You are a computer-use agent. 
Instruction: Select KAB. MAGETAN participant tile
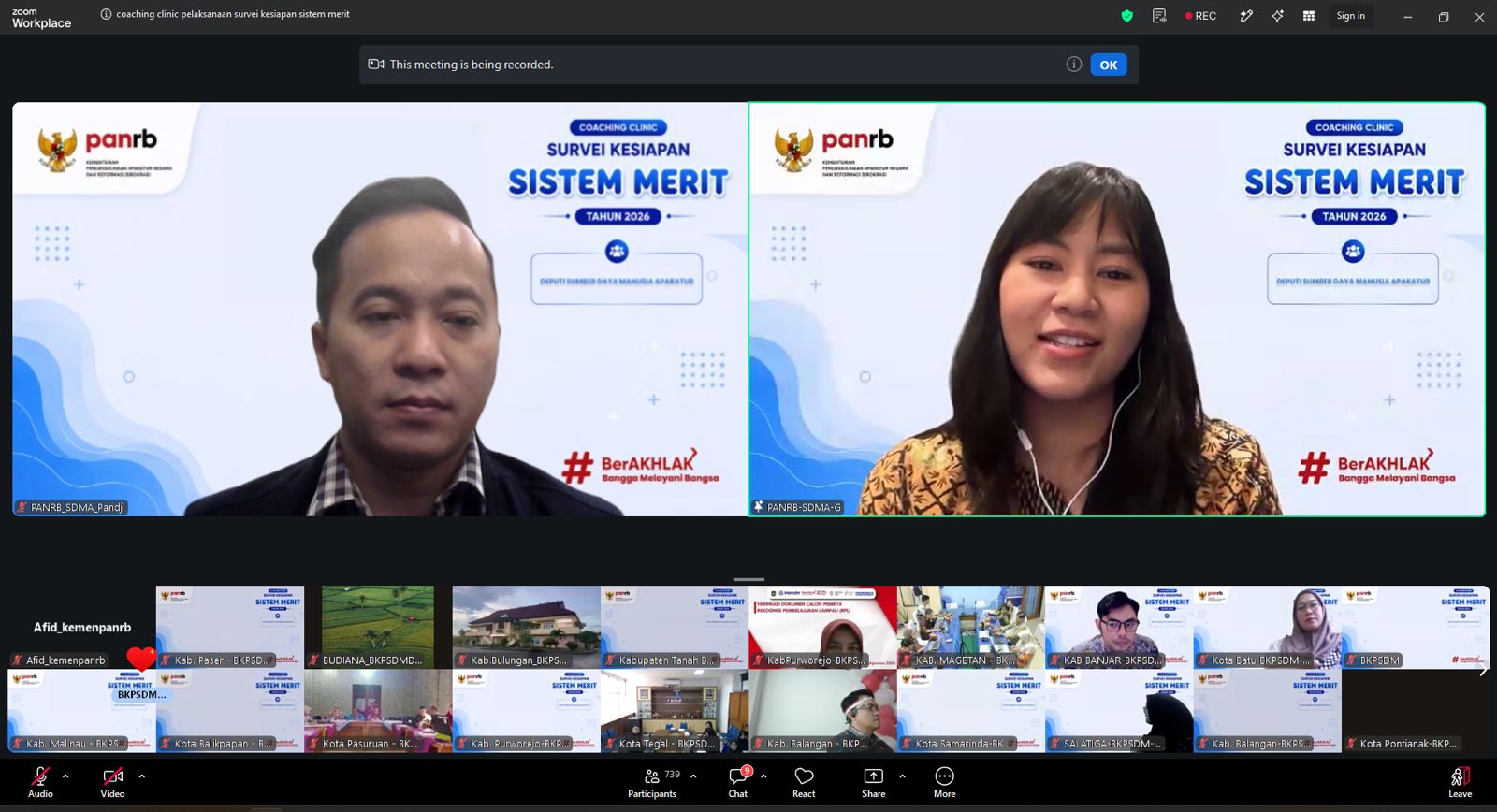click(x=970, y=627)
